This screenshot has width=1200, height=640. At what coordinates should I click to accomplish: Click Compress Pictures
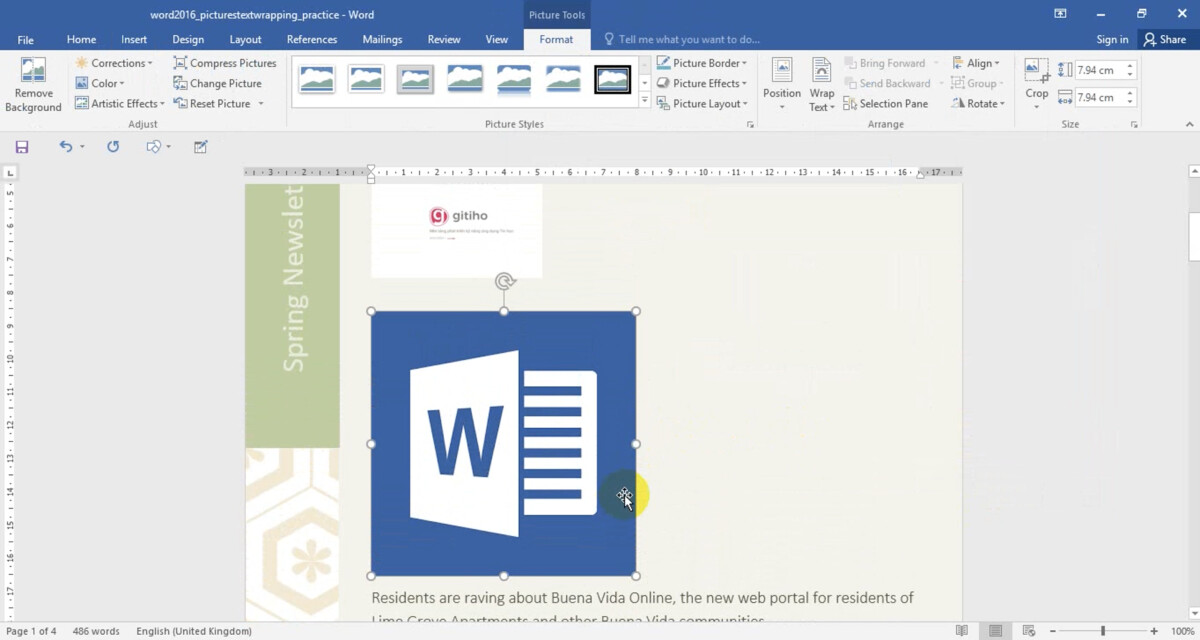click(x=225, y=63)
